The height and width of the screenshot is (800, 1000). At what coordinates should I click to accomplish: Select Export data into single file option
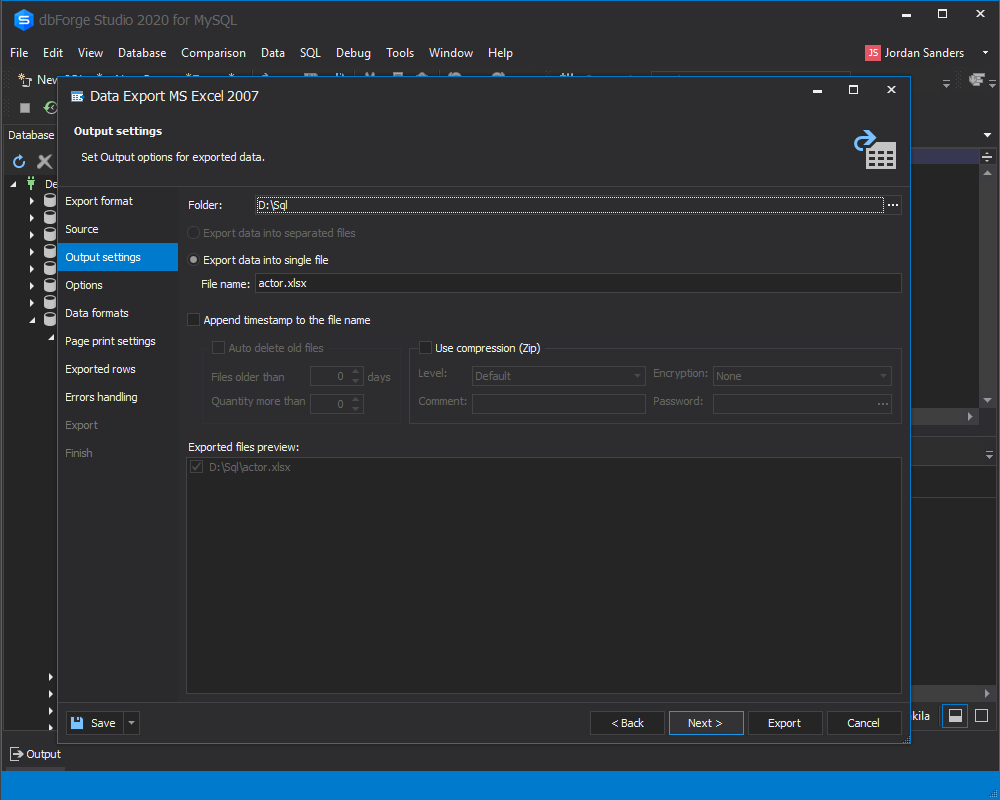pyautogui.click(x=193, y=260)
